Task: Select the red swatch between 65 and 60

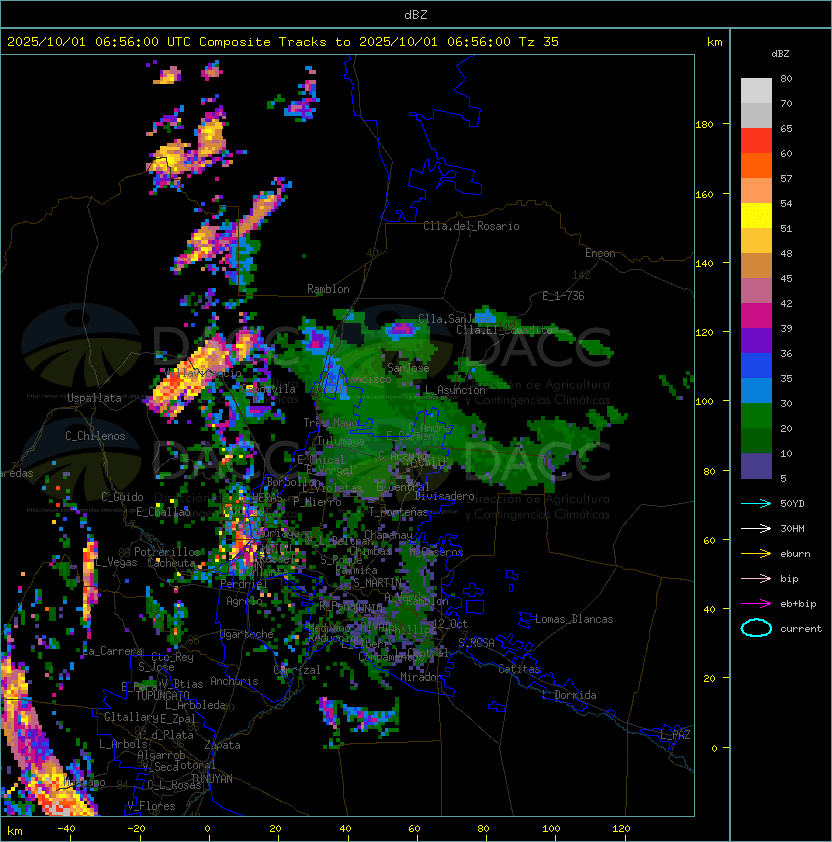Action: click(756, 141)
